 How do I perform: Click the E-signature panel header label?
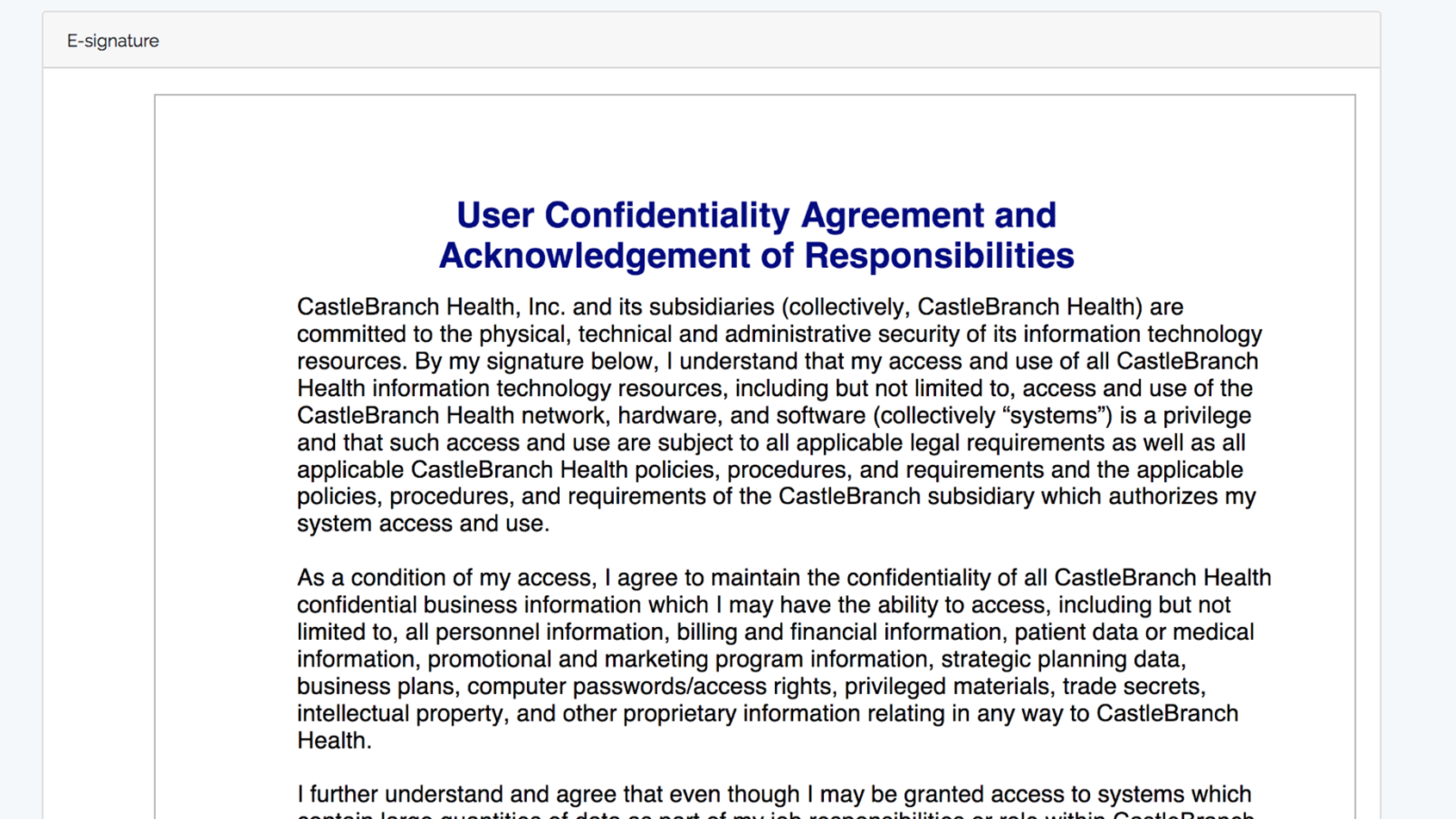point(113,40)
